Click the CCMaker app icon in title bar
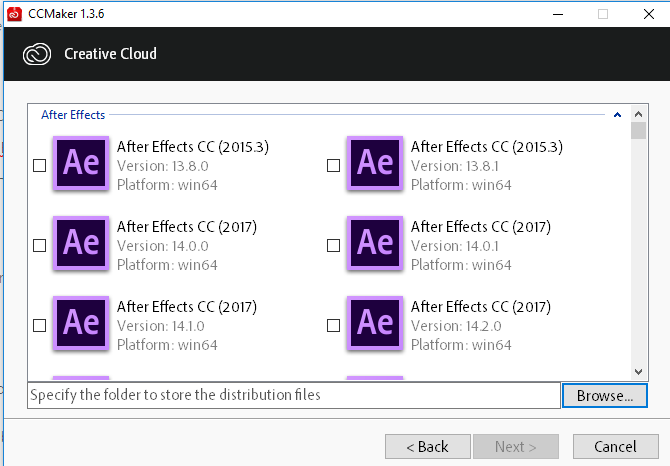Viewport: 670px width, 466px height. tap(14, 14)
